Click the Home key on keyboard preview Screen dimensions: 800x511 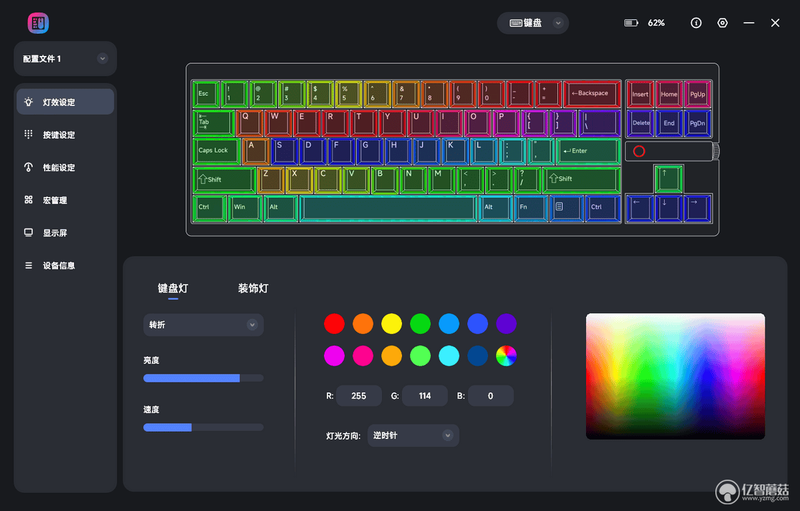668,94
